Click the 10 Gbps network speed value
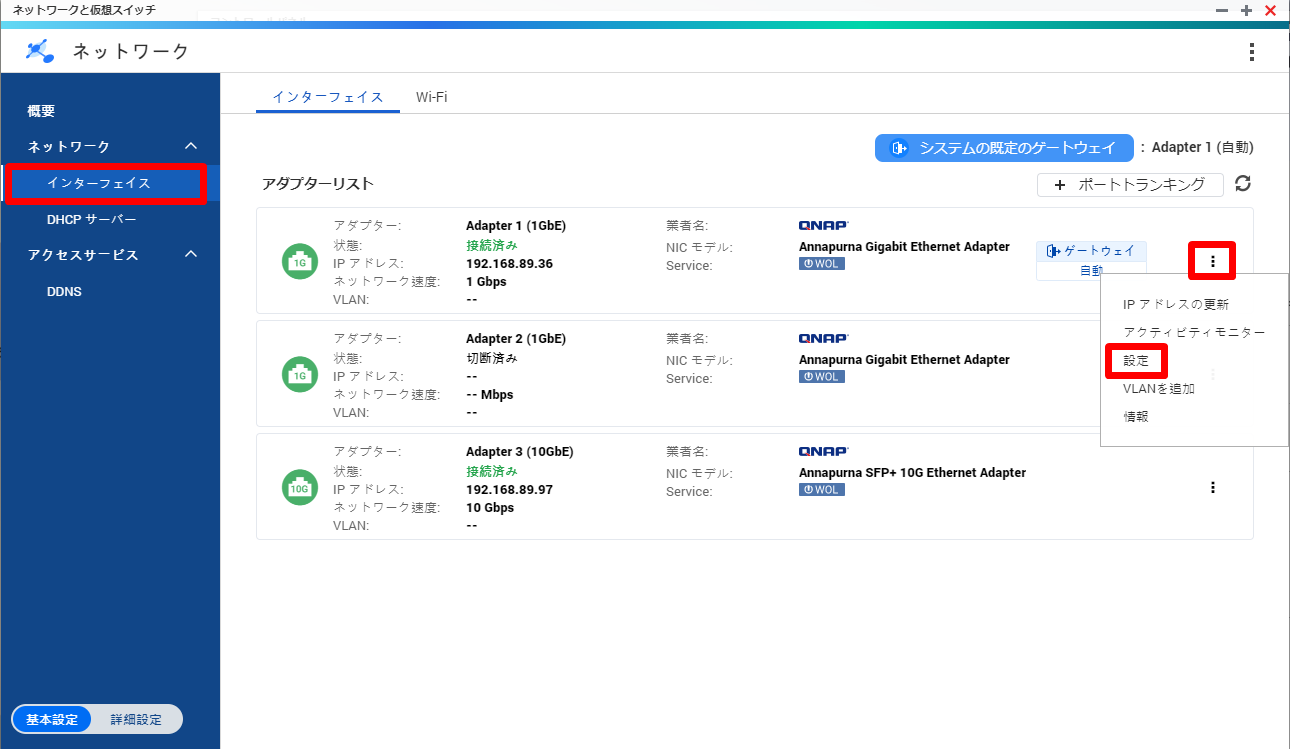This screenshot has width=1290, height=749. pos(490,508)
